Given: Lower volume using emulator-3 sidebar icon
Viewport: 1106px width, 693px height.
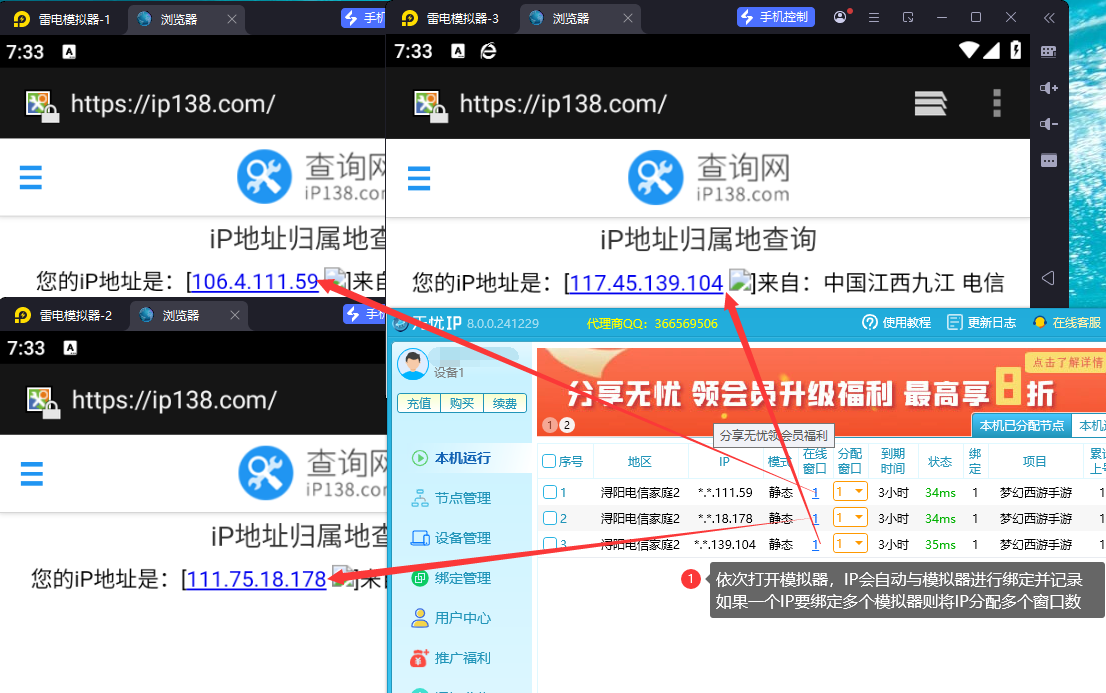Looking at the screenshot, I should (x=1049, y=123).
